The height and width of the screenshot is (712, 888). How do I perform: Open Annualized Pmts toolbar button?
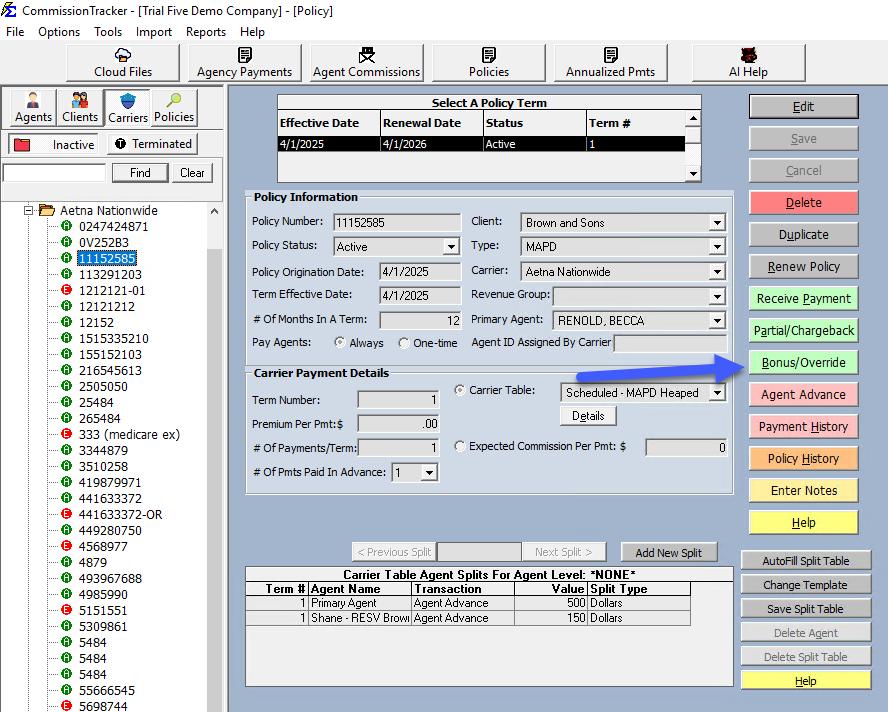tap(611, 62)
